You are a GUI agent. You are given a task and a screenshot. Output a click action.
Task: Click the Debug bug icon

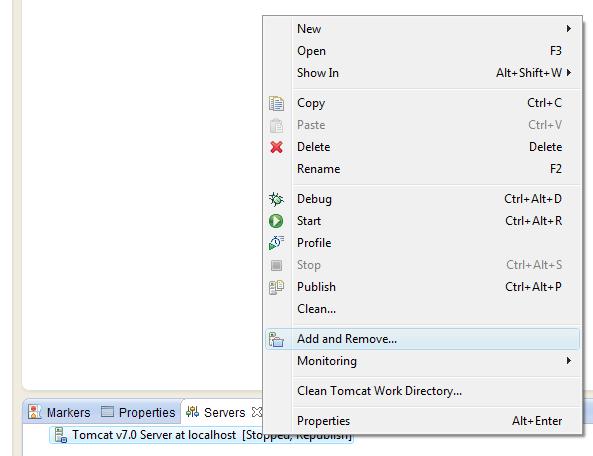pos(276,199)
